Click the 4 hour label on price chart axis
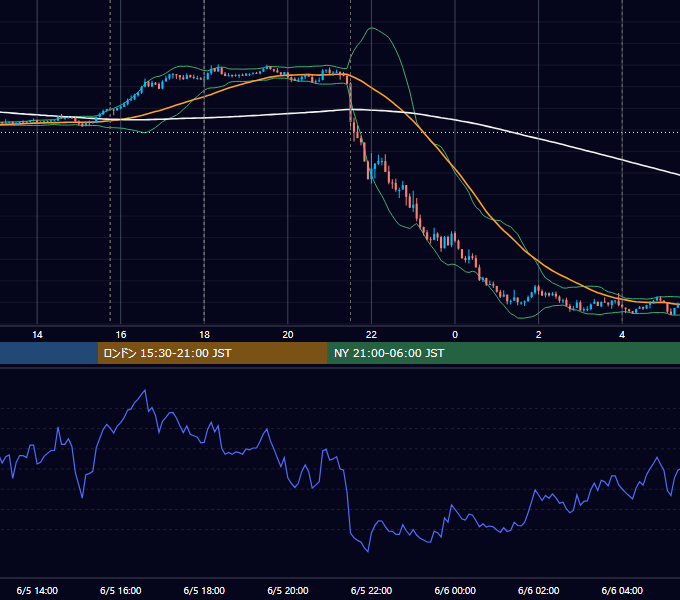680x600 pixels. click(622, 335)
